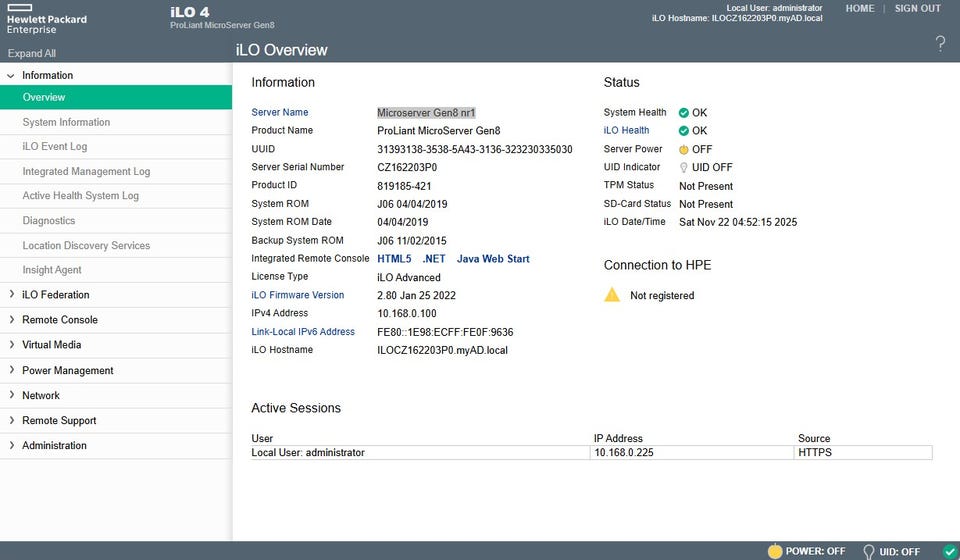
Task: Open the iLO Firmware Version link
Action: point(297,295)
